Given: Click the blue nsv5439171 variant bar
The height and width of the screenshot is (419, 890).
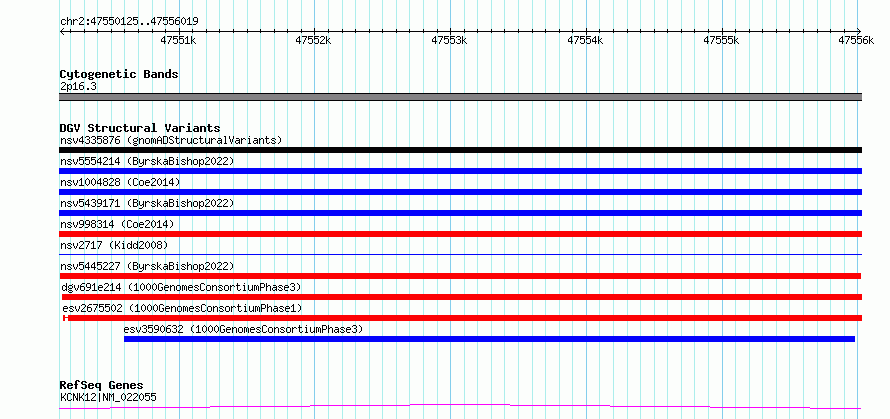Looking at the screenshot, I should (x=460, y=213).
